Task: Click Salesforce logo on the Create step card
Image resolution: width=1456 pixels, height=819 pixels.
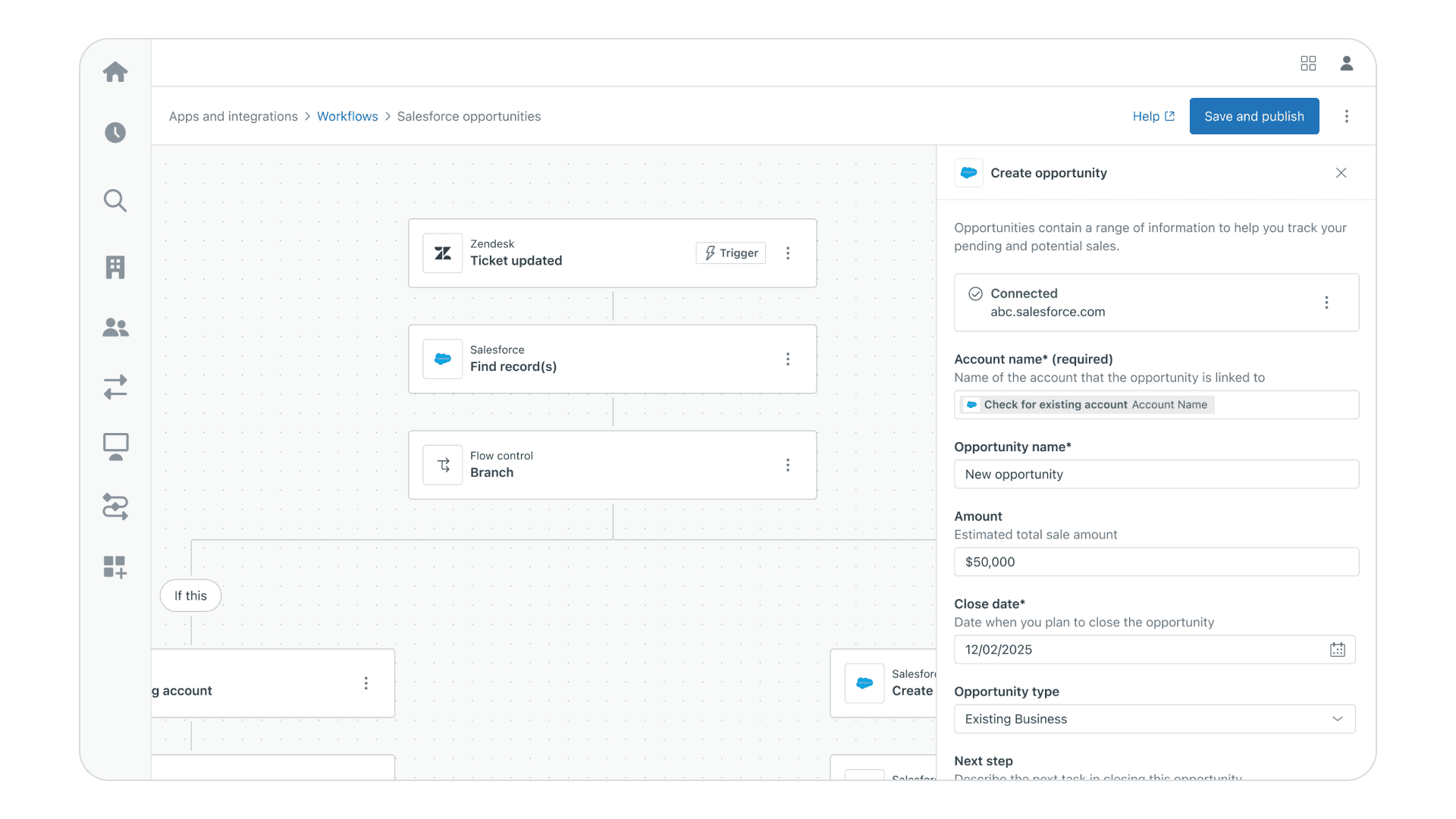Action: point(864,683)
